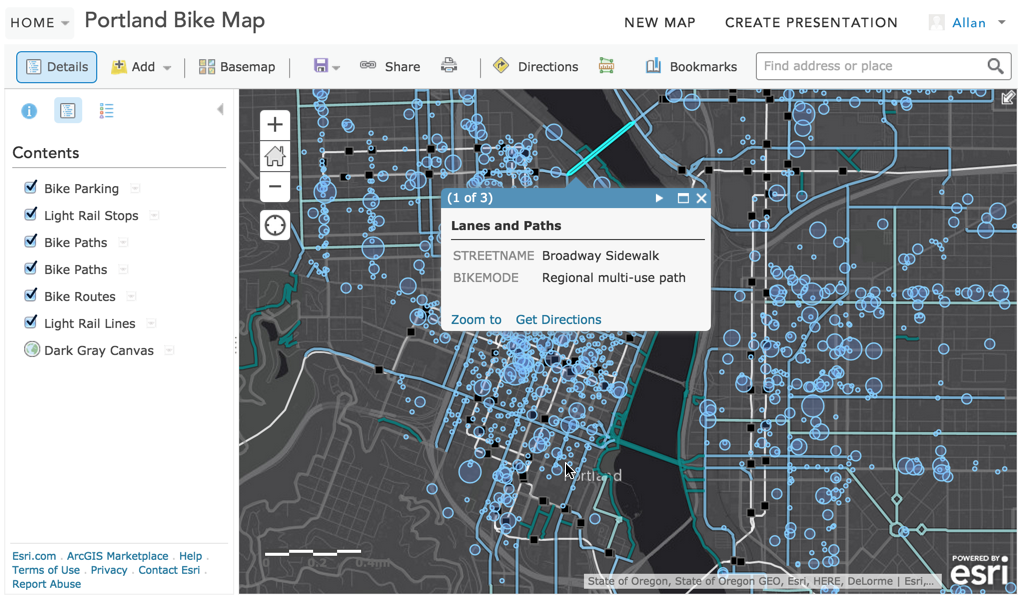Viewport: 1022px width, 598px height.
Task: Click NEW MAP in the top bar
Action: pyautogui.click(x=660, y=23)
